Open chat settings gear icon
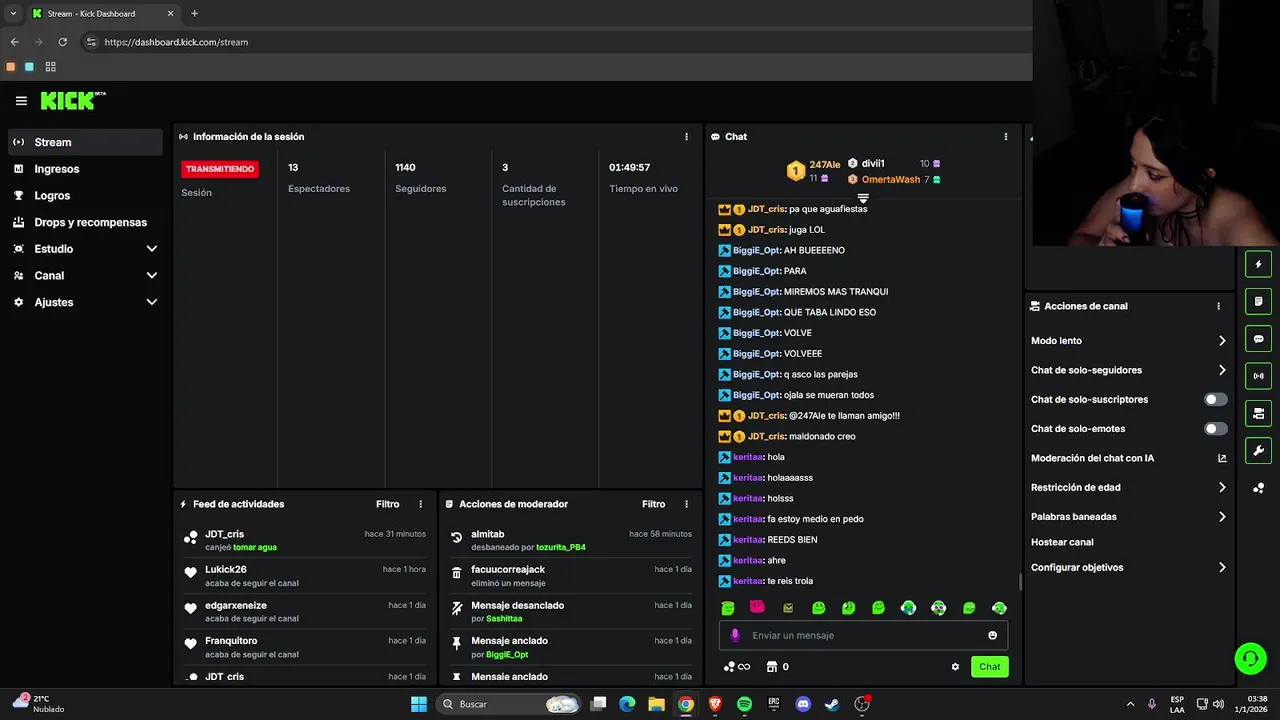1280x720 pixels. pyautogui.click(x=955, y=667)
